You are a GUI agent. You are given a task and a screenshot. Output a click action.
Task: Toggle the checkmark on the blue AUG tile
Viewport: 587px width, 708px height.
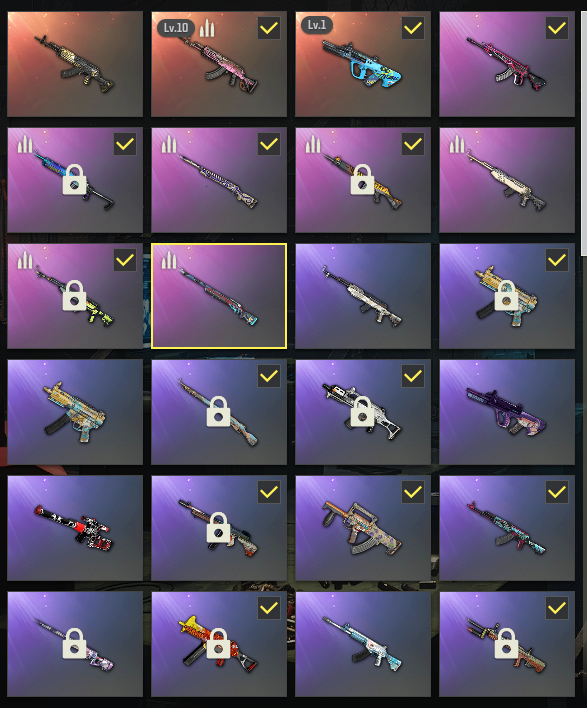[x=413, y=28]
